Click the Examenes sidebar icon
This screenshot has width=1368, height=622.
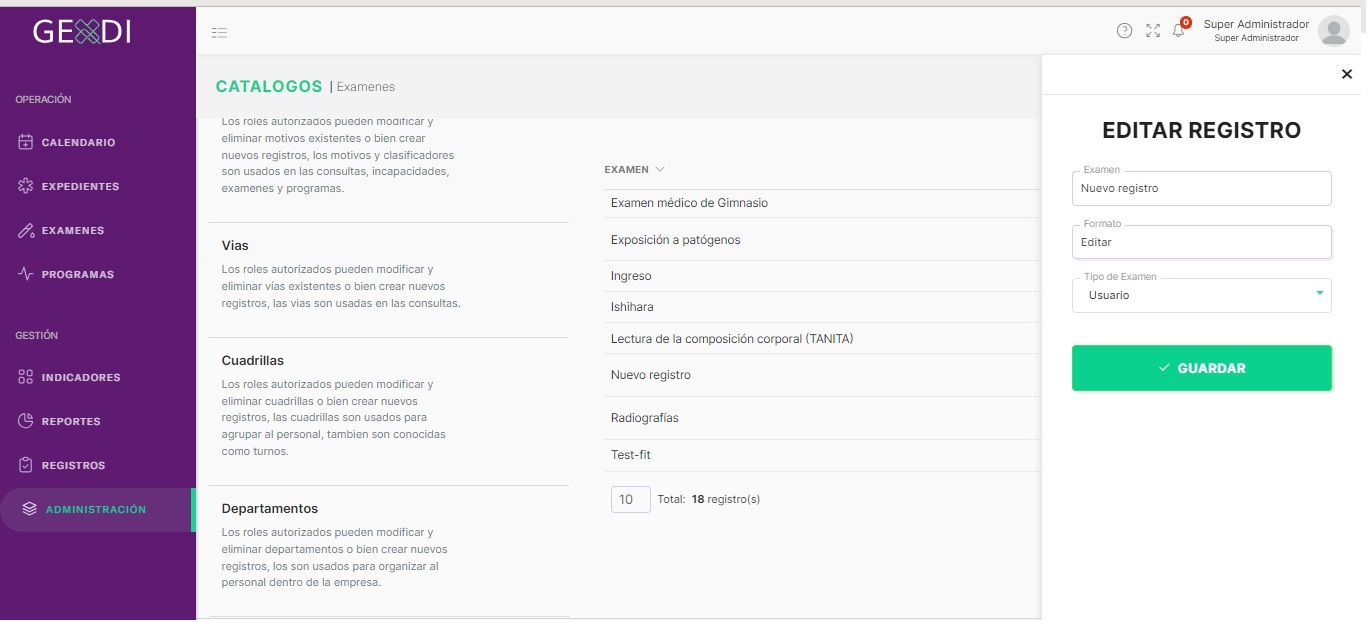pyautogui.click(x=26, y=230)
